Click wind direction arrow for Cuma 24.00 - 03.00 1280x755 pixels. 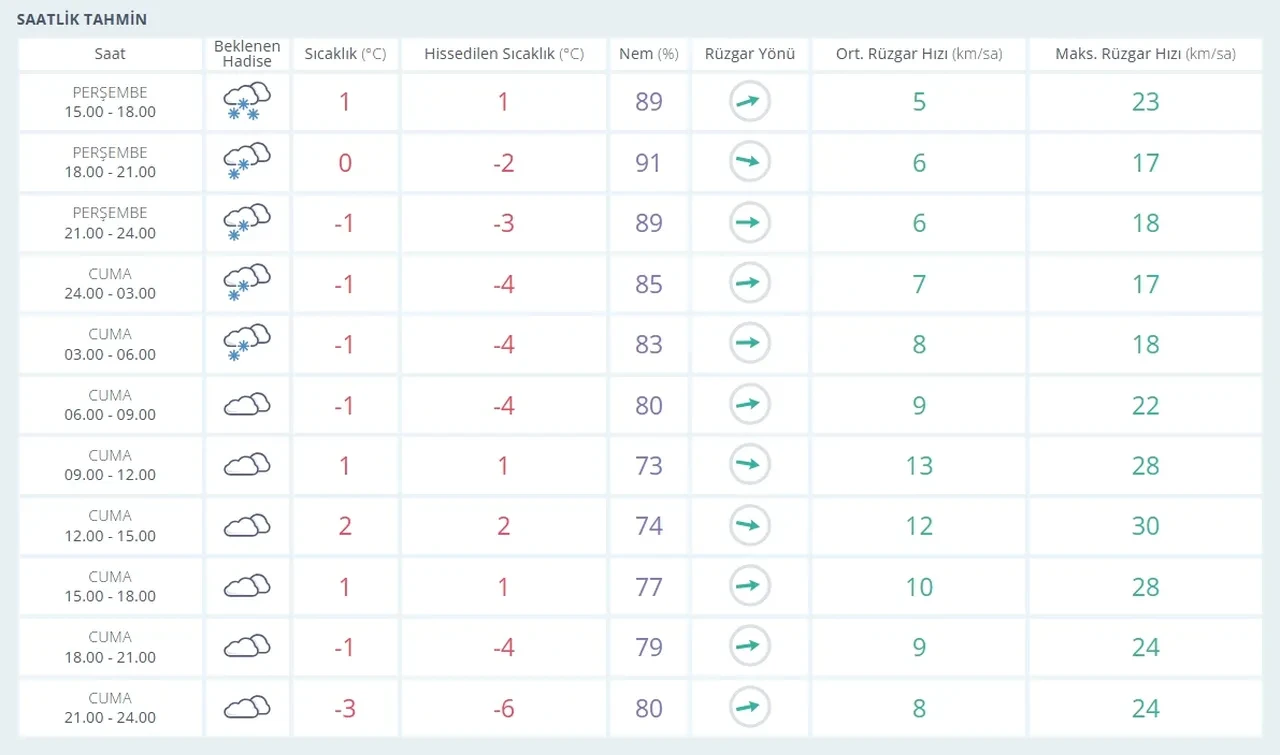[x=749, y=283]
